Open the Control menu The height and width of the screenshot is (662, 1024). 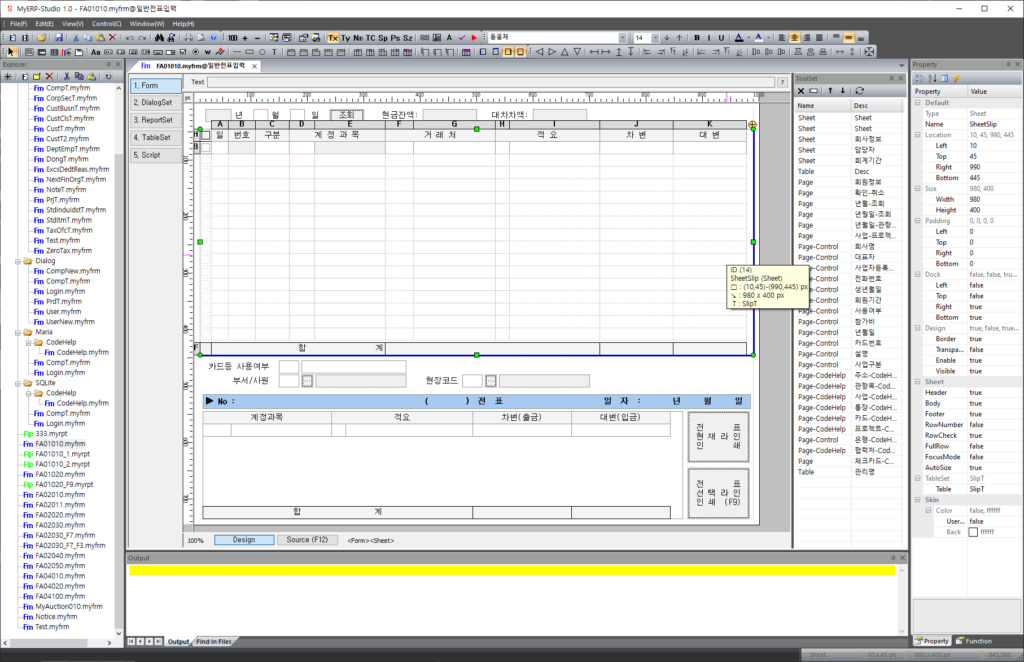(x=106, y=24)
